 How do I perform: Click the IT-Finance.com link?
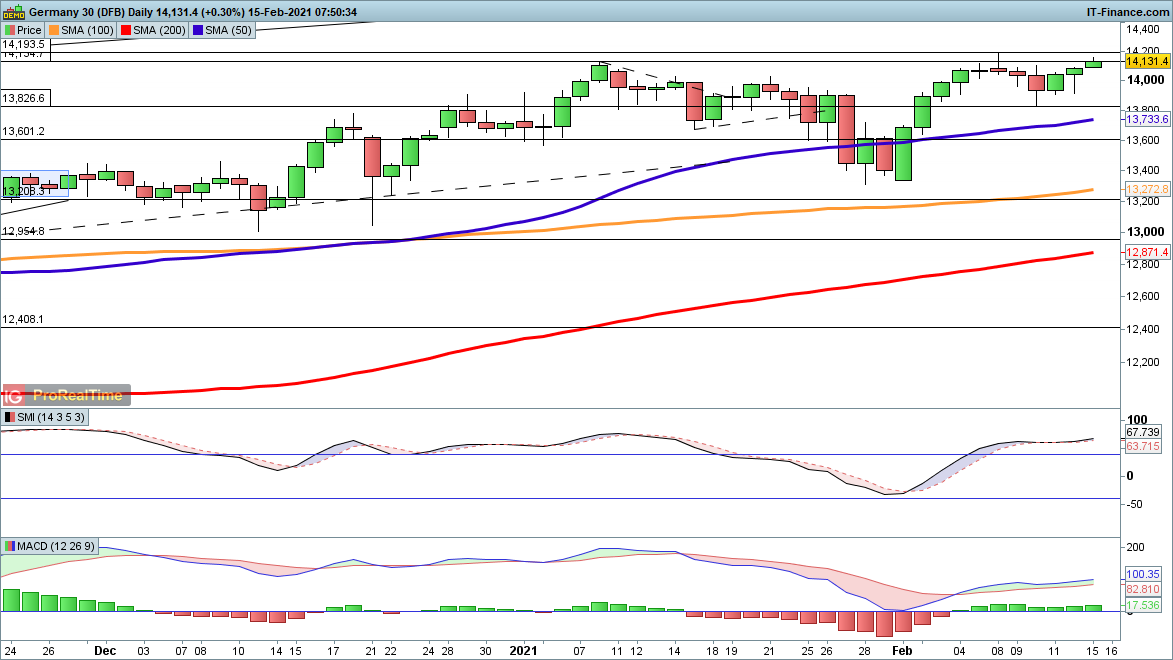point(1127,12)
